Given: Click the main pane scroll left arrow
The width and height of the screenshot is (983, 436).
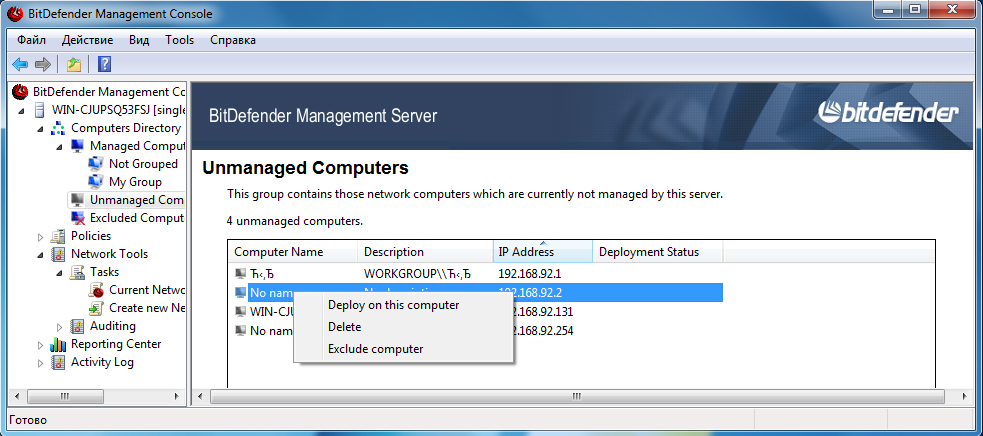Looking at the screenshot, I should pos(200,396).
